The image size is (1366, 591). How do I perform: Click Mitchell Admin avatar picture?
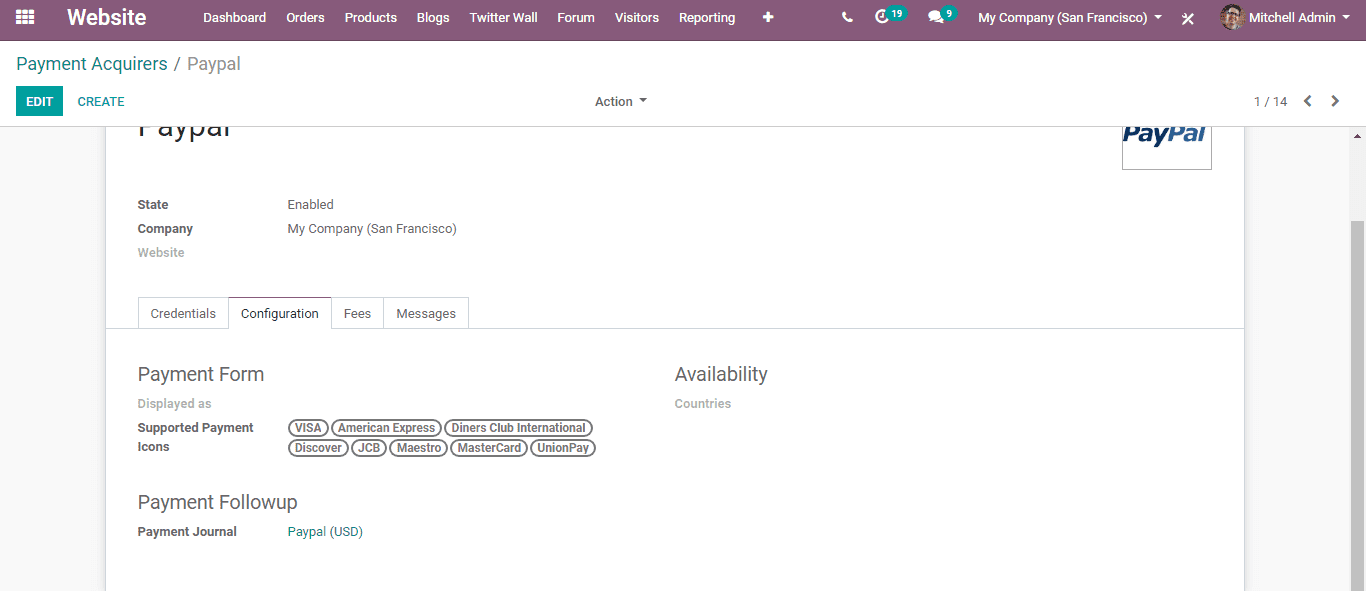(1232, 17)
